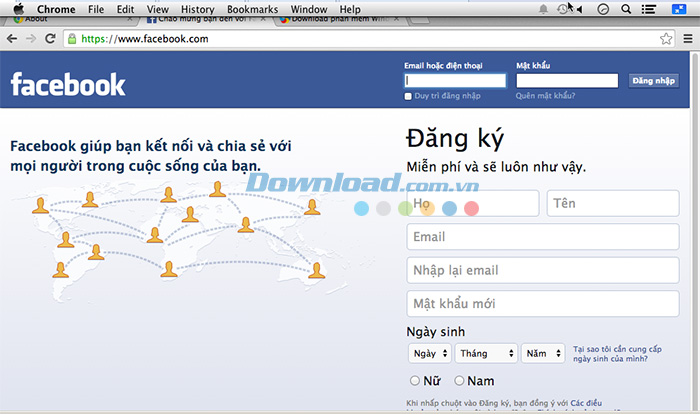Click the browser forward arrow
The height and width of the screenshot is (414, 700).
click(31, 39)
